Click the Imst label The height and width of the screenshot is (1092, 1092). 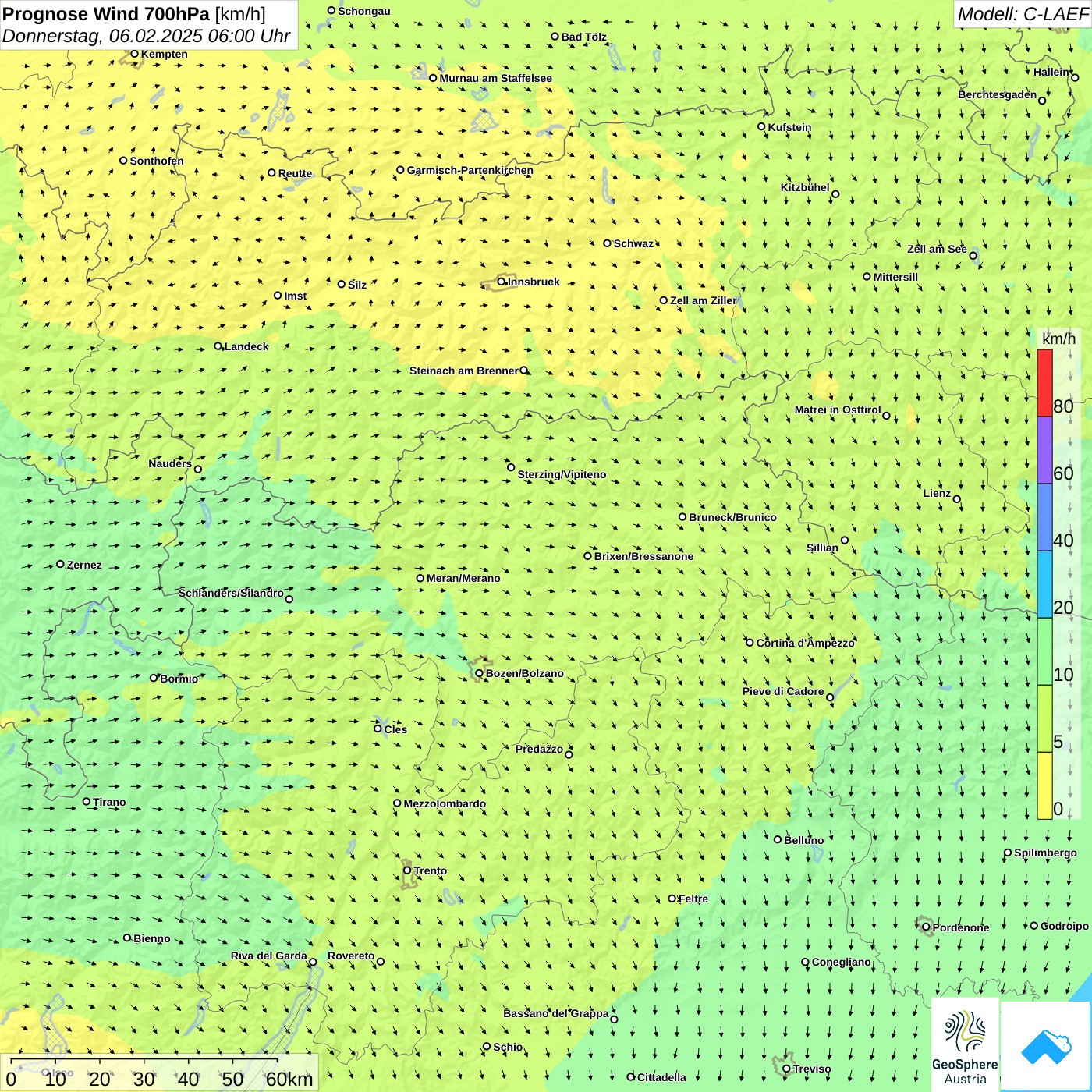(296, 296)
